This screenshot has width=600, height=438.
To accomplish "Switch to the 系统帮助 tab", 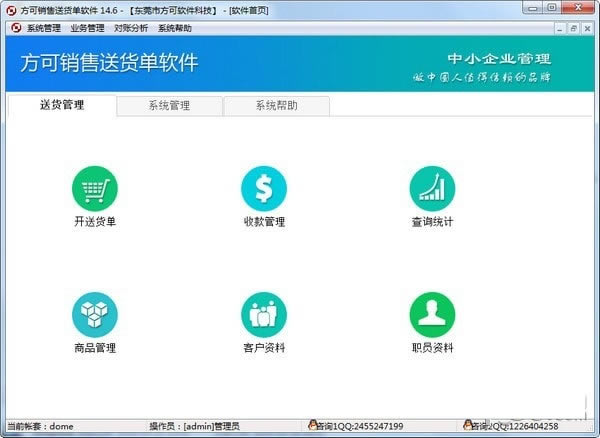I will click(276, 106).
